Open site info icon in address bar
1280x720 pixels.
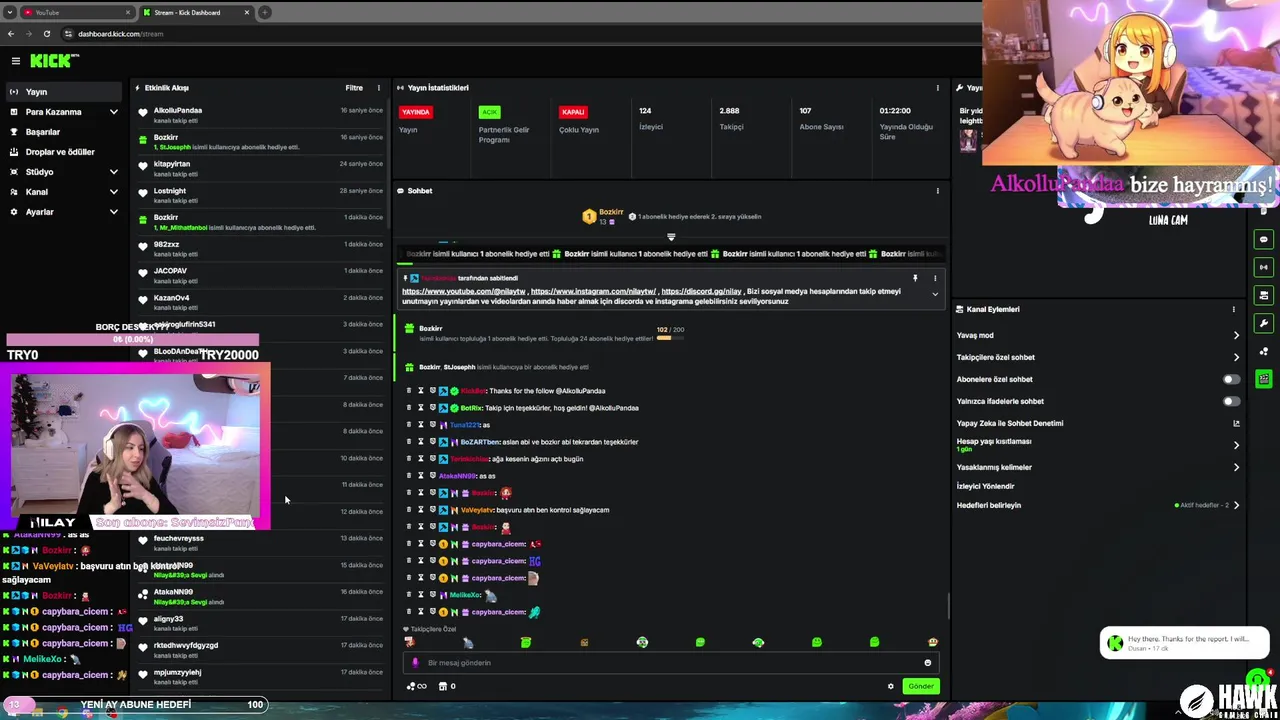[68, 34]
